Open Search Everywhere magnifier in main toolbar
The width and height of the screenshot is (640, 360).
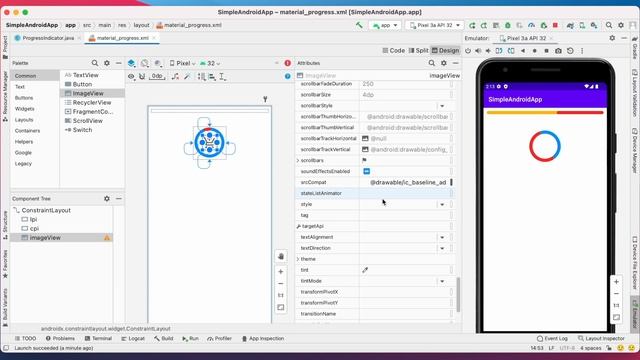tap(609, 25)
